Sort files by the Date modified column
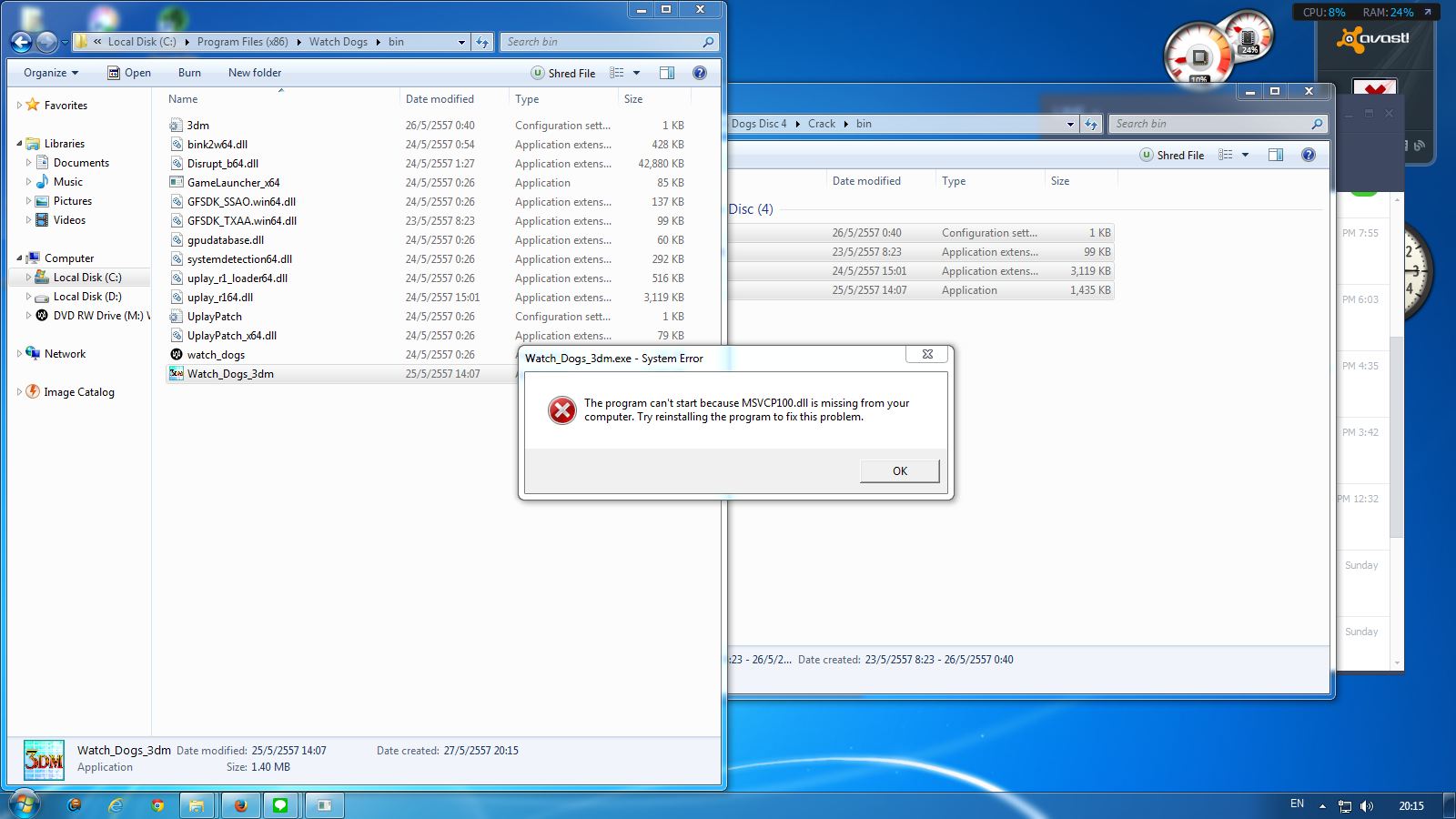The width and height of the screenshot is (1456, 819). [440, 99]
